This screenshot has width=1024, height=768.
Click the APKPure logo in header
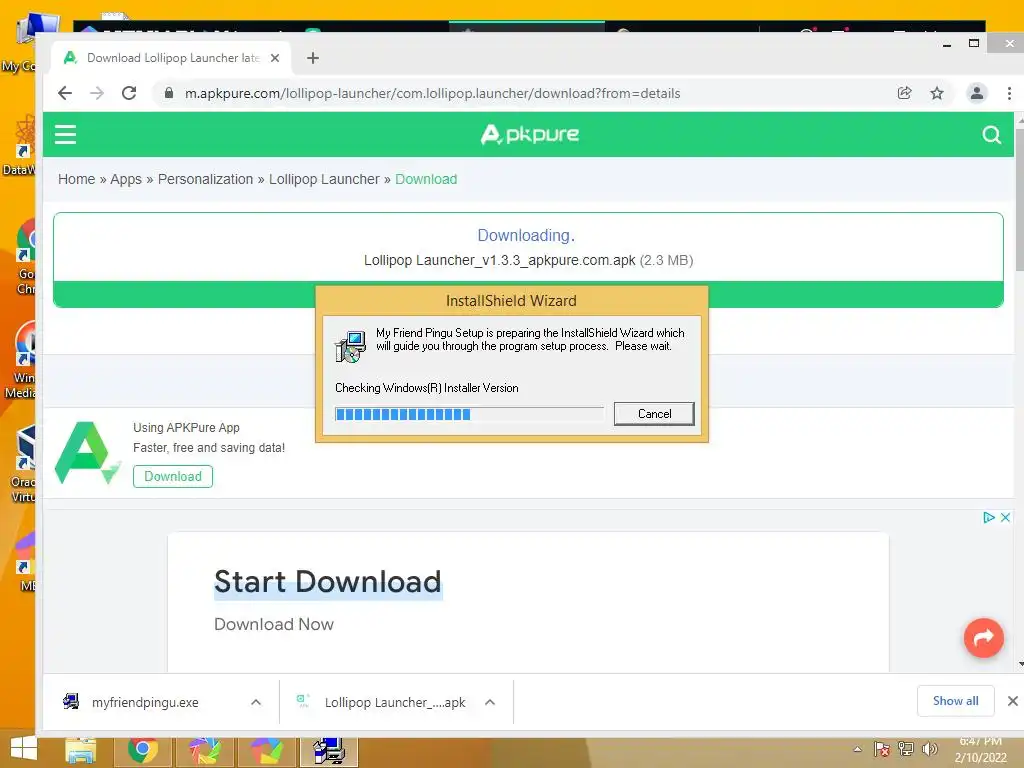point(530,135)
